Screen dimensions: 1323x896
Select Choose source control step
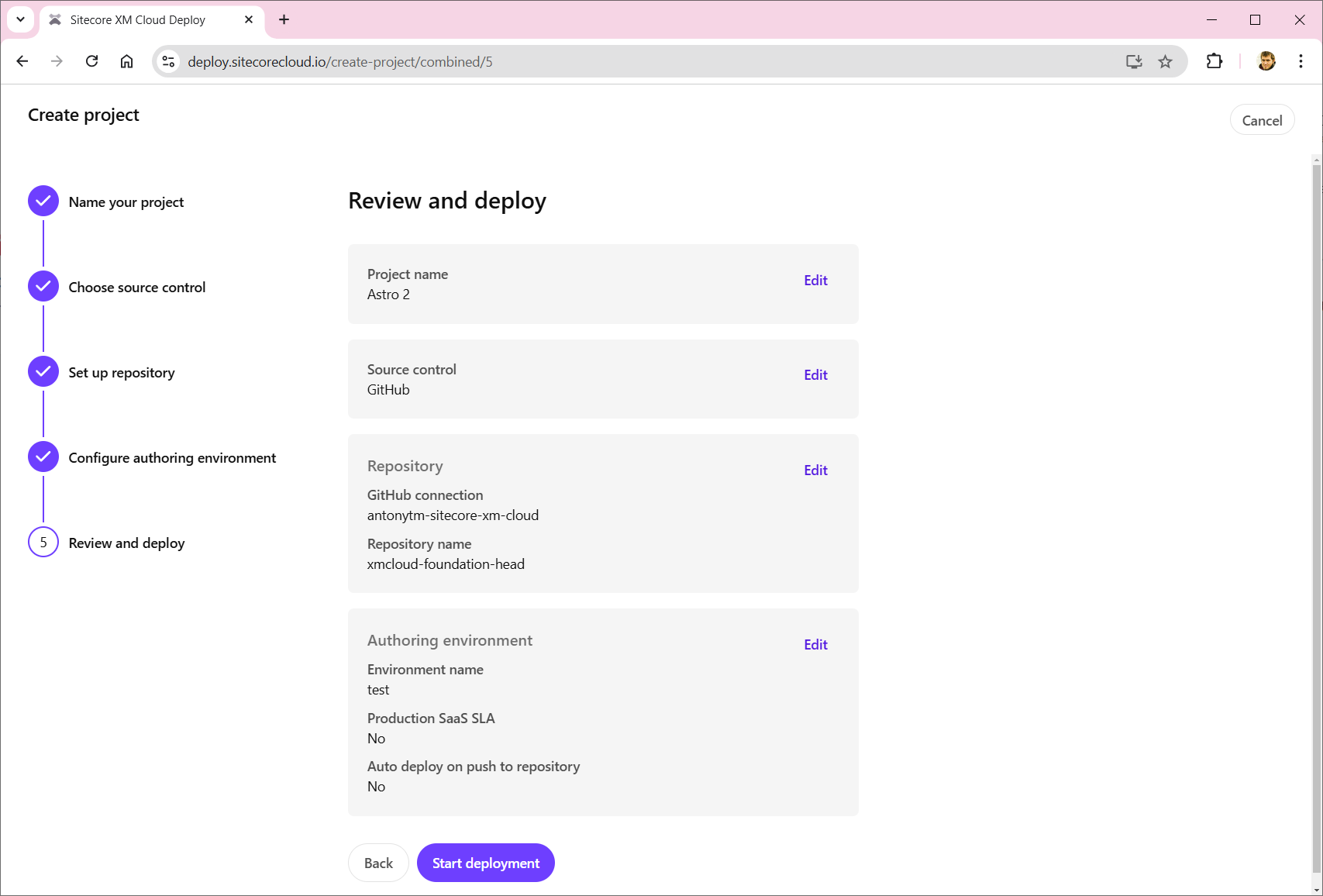coord(136,287)
